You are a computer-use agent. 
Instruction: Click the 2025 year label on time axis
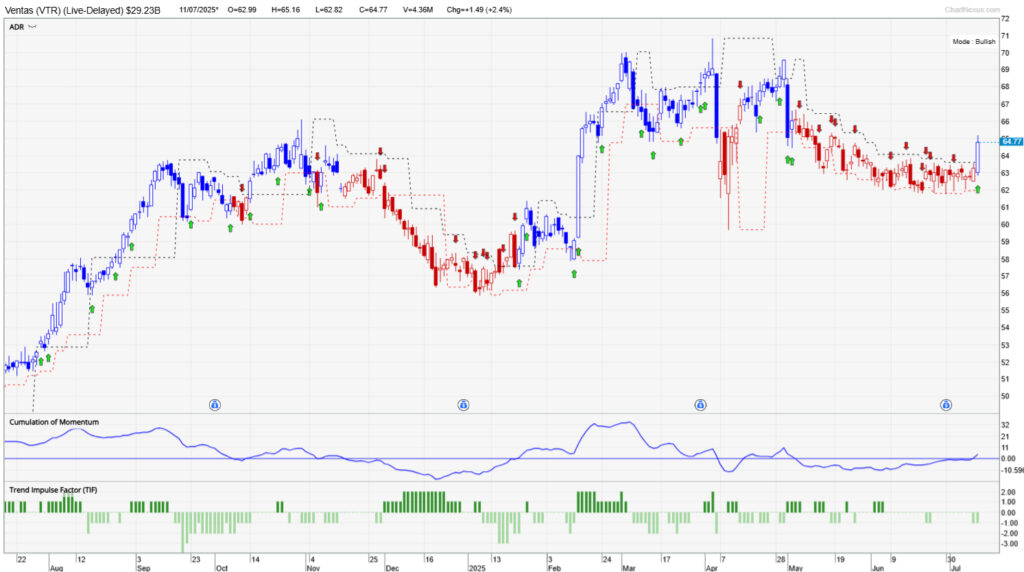477,568
